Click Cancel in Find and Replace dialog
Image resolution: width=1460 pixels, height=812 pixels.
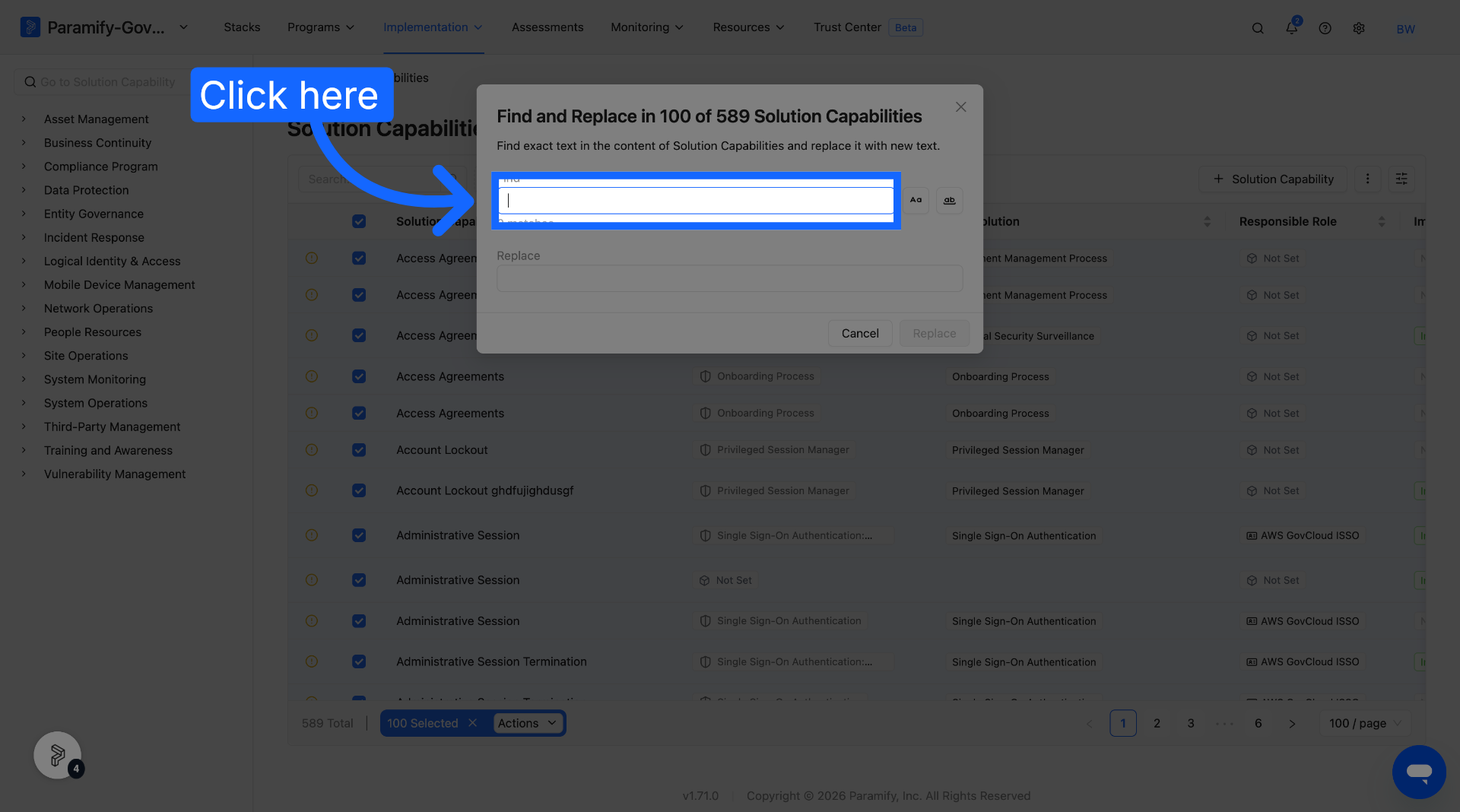[860, 333]
